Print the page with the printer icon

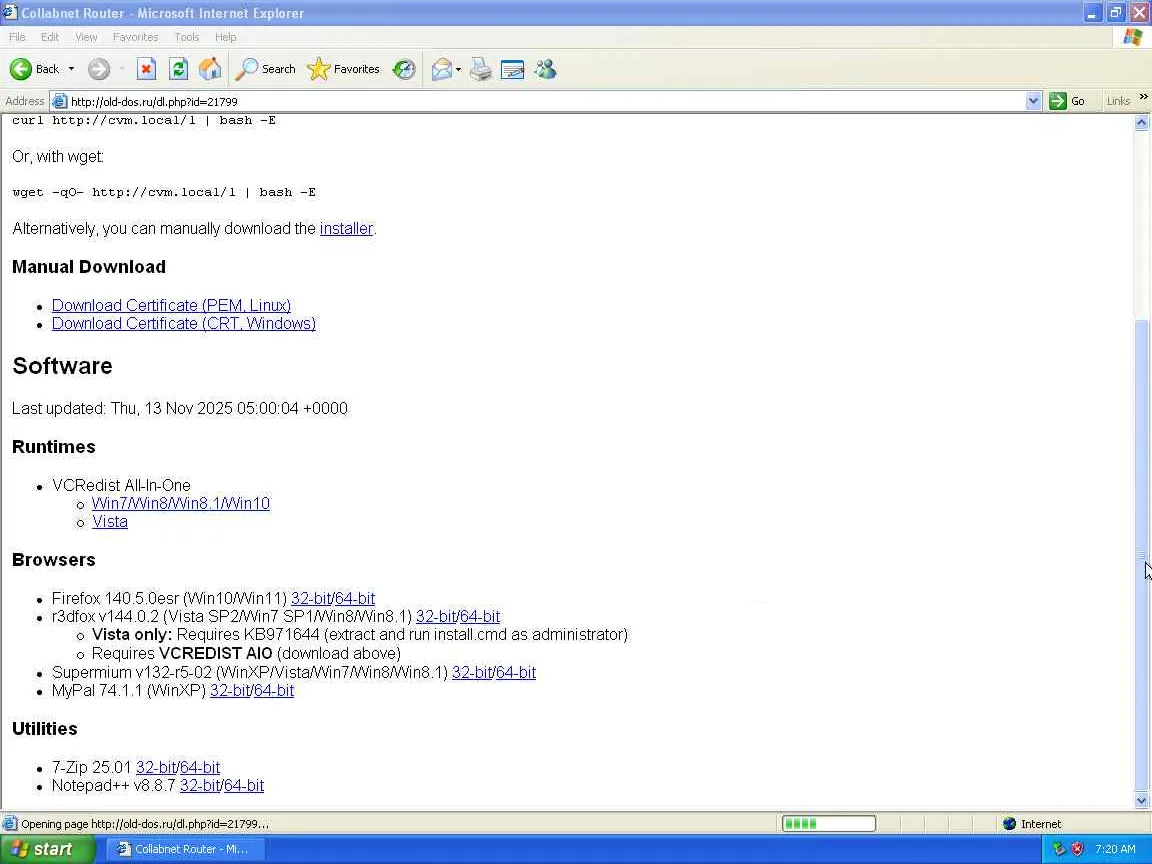(x=481, y=69)
